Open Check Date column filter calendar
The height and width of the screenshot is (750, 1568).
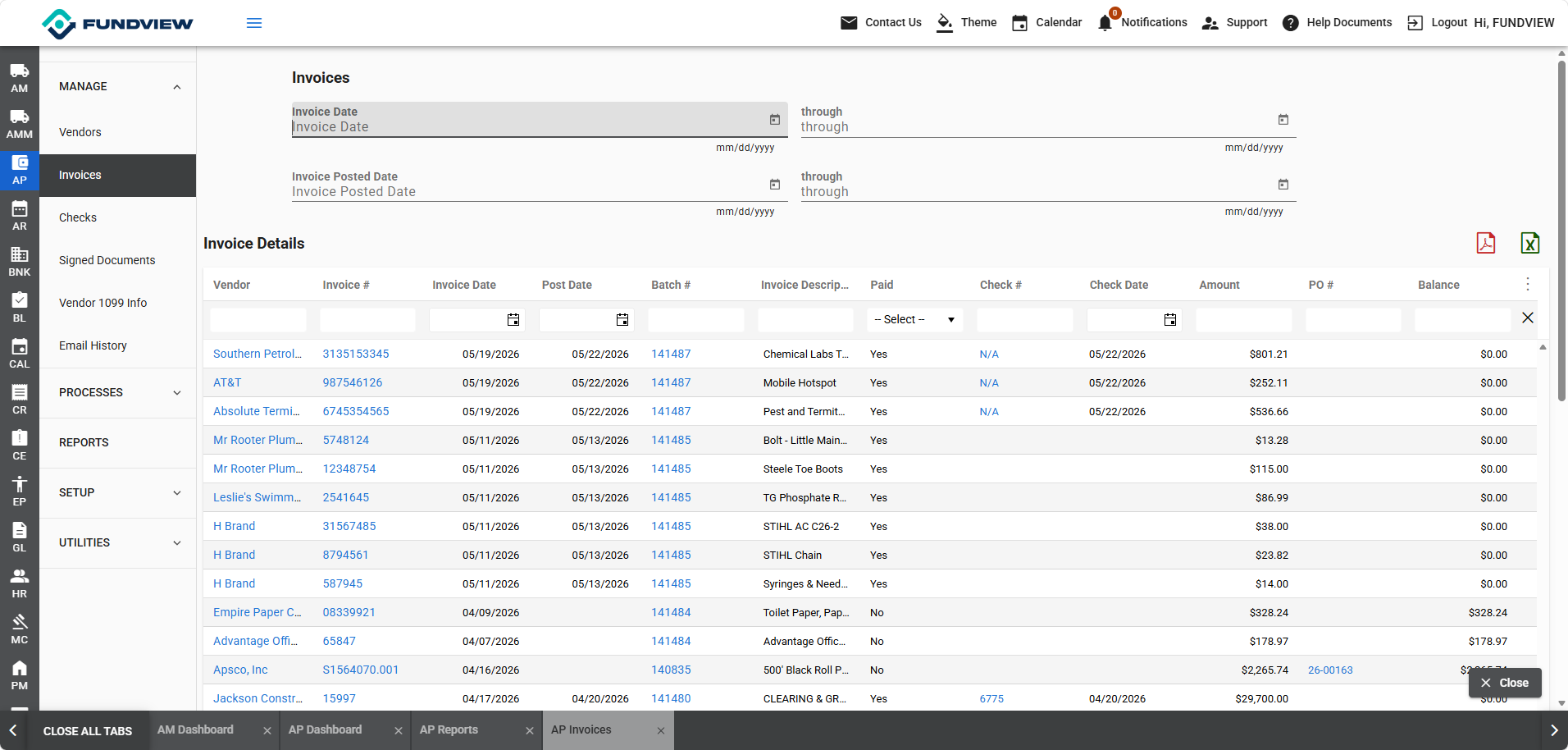point(1170,320)
